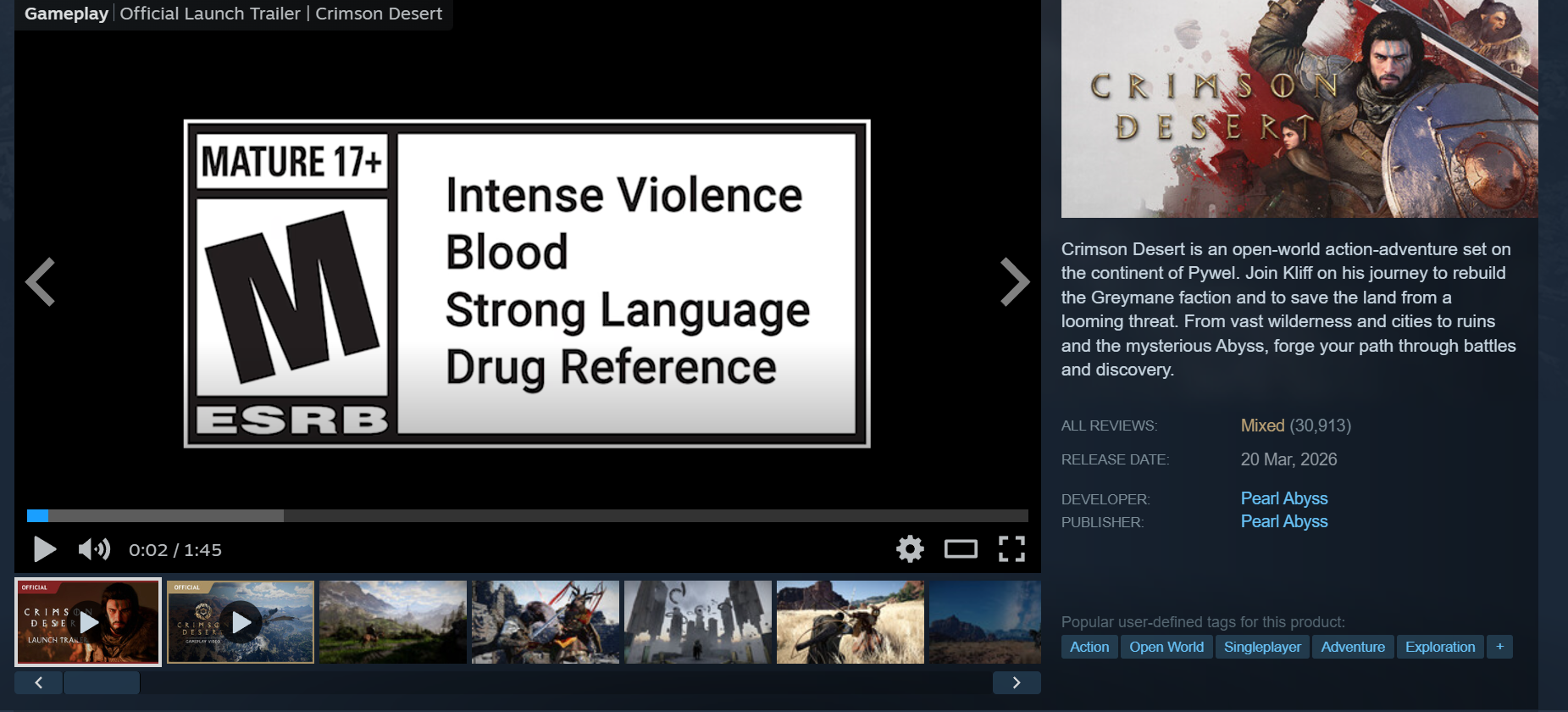Viewport: 1568px width, 712px height.
Task: Select the Launch Trailer thumbnail
Action: 88,622
